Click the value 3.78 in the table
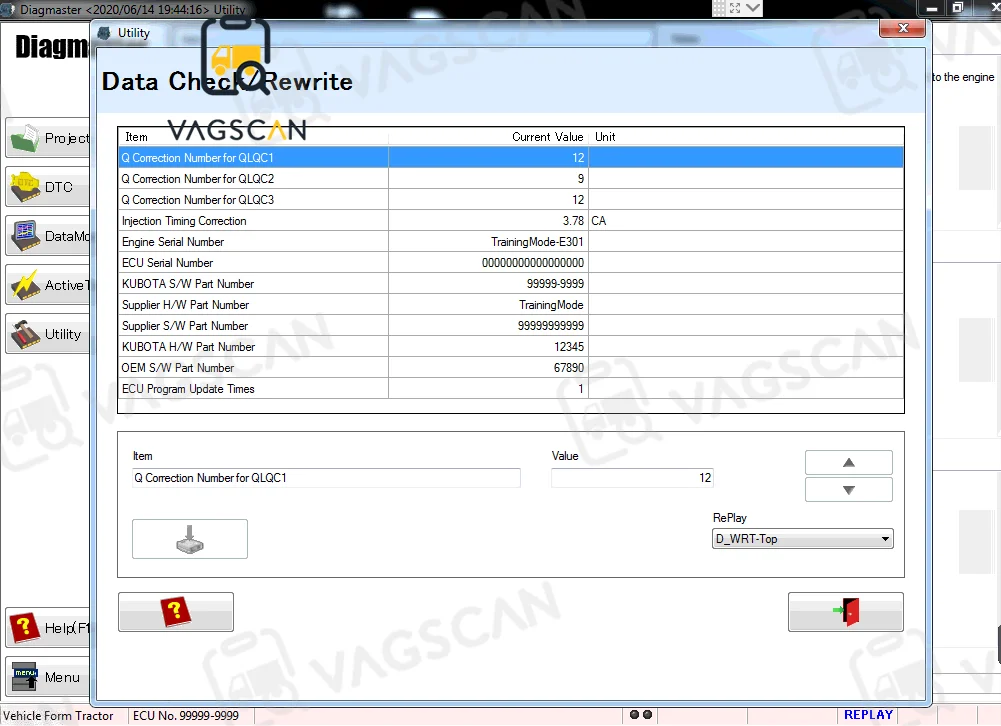Viewport: 1001px width, 726px height. (x=573, y=221)
